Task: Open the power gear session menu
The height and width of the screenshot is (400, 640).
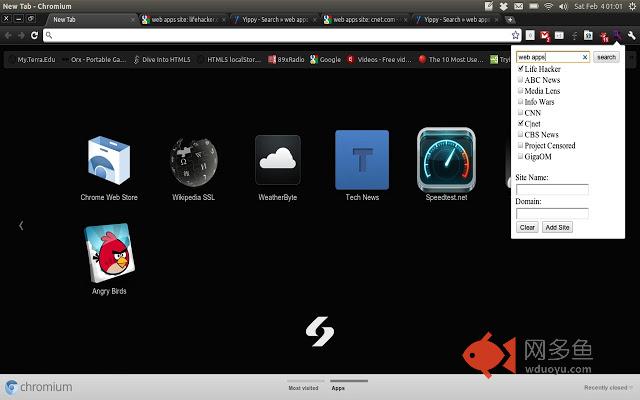Action: point(632,6)
